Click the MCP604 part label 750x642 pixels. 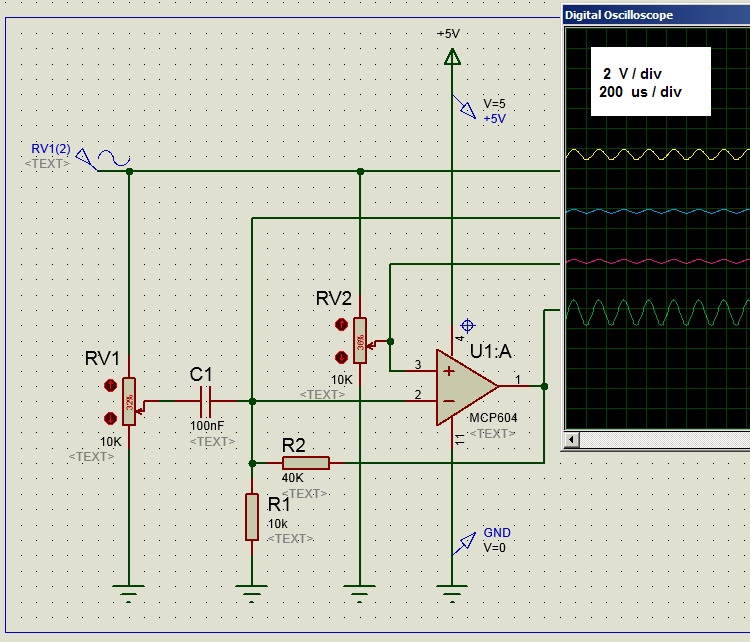coord(493,418)
